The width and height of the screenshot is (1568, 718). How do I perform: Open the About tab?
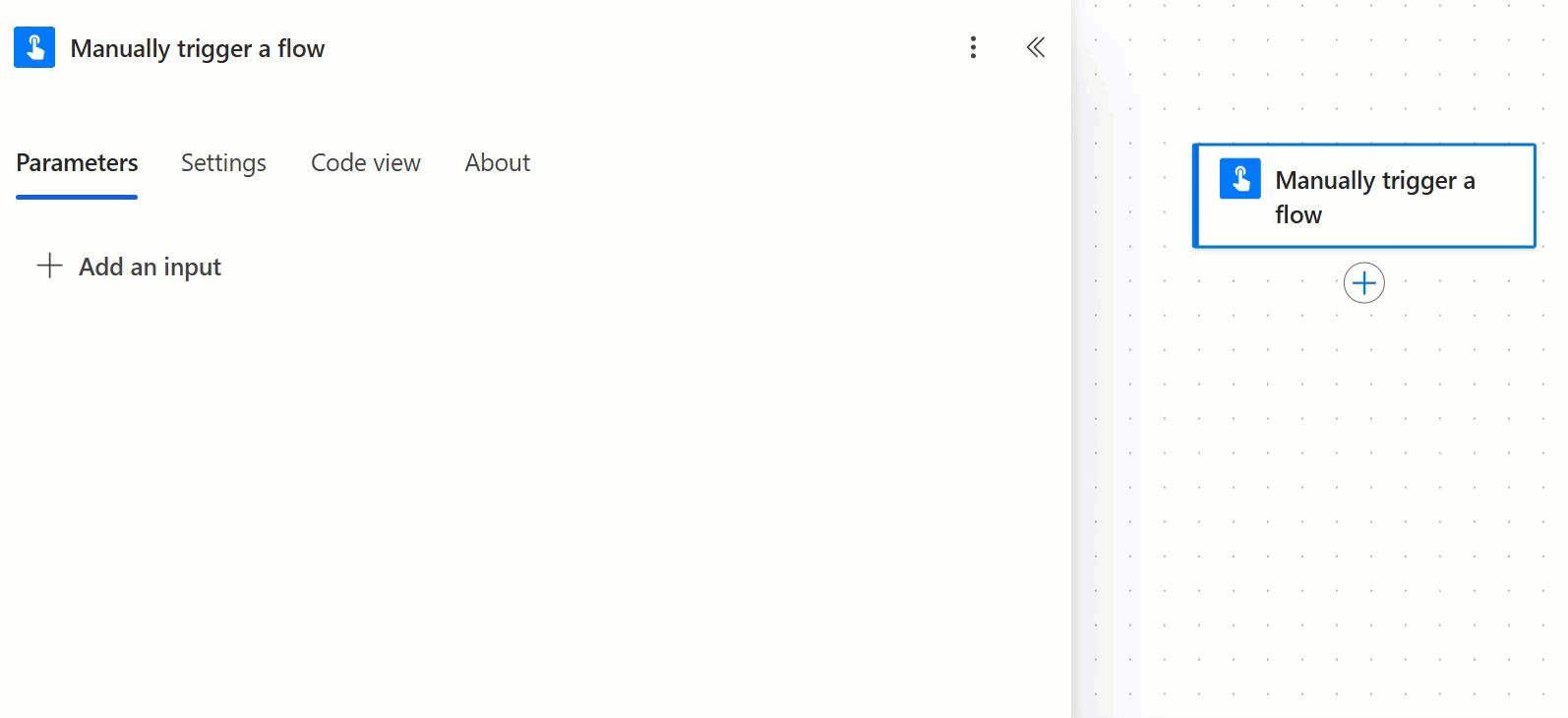coord(497,162)
